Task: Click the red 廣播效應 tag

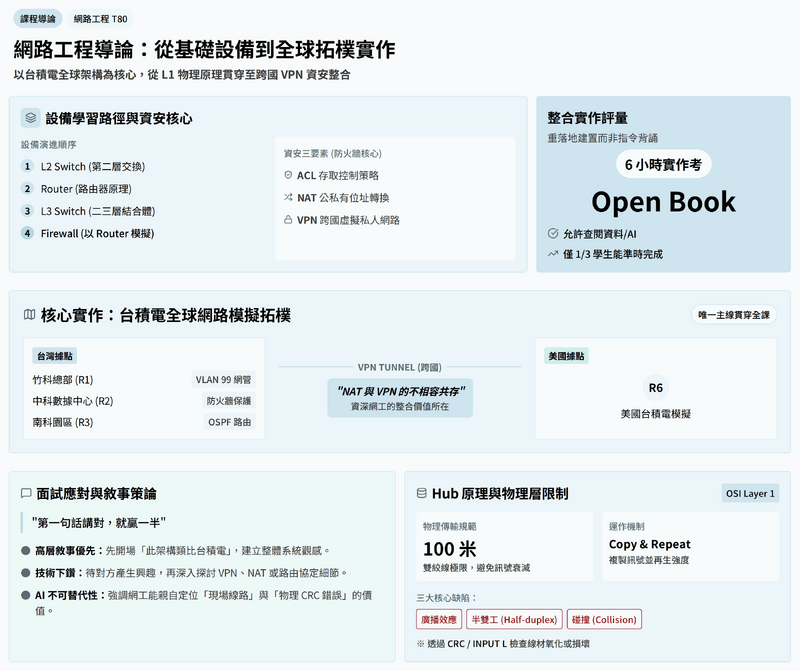Action: pos(439,619)
